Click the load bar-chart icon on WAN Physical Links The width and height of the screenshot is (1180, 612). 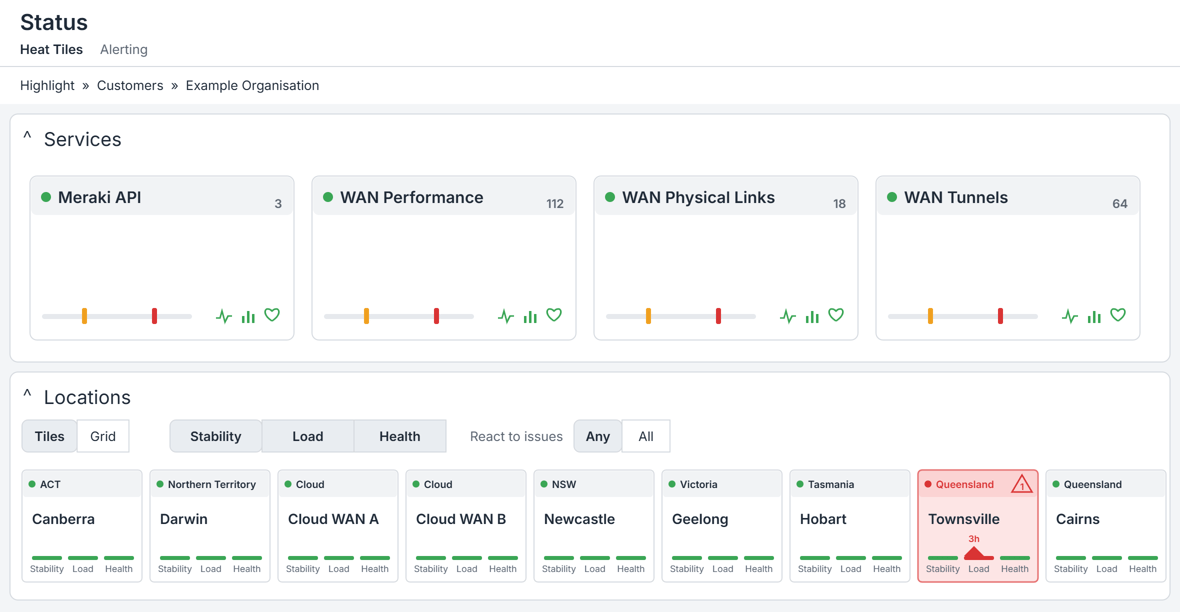(812, 316)
